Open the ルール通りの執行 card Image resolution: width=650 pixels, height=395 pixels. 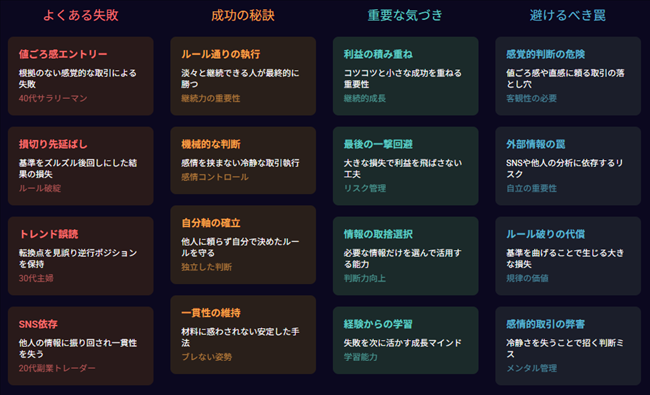point(243,76)
